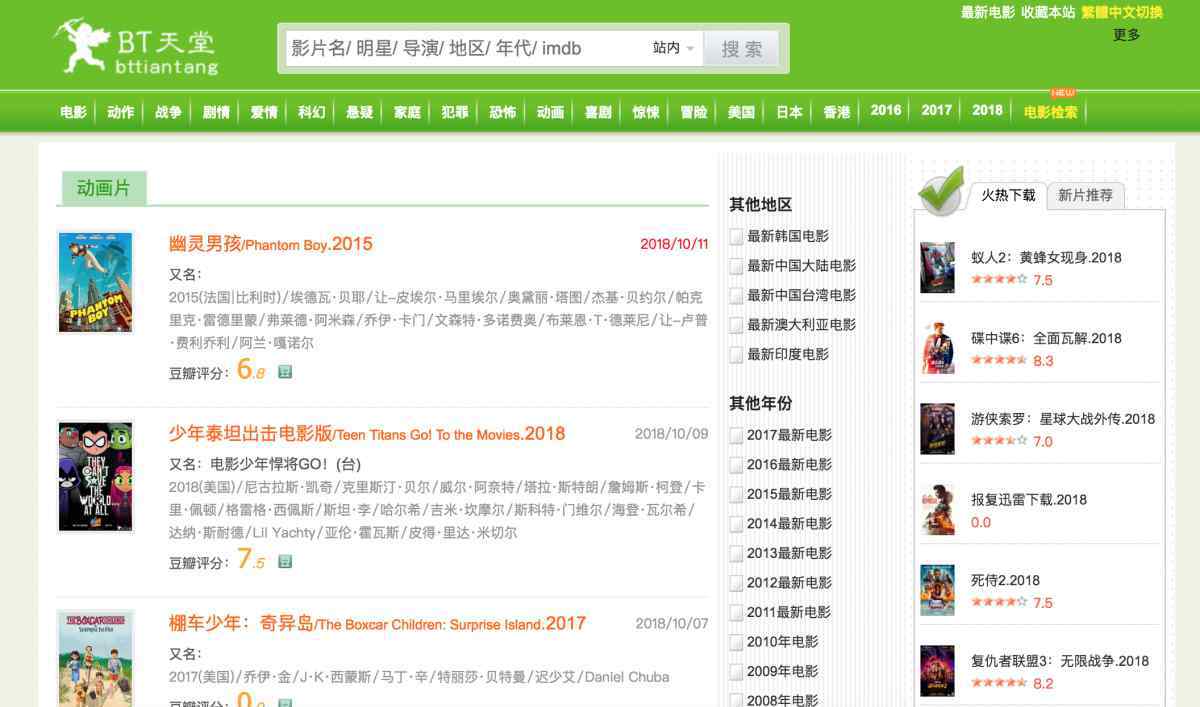The width and height of the screenshot is (1200, 707).
Task: Select the 犯罪 genre menu item
Action: pyautogui.click(x=455, y=112)
